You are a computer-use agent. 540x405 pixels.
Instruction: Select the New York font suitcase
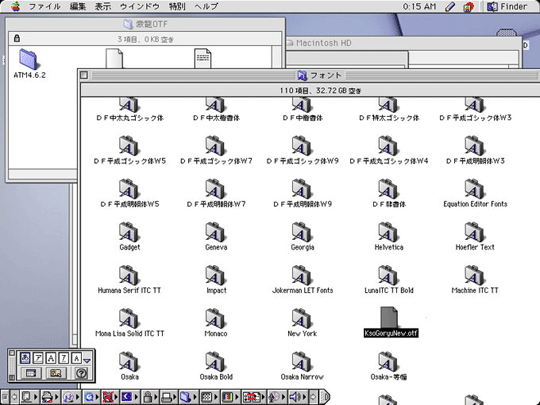(302, 319)
